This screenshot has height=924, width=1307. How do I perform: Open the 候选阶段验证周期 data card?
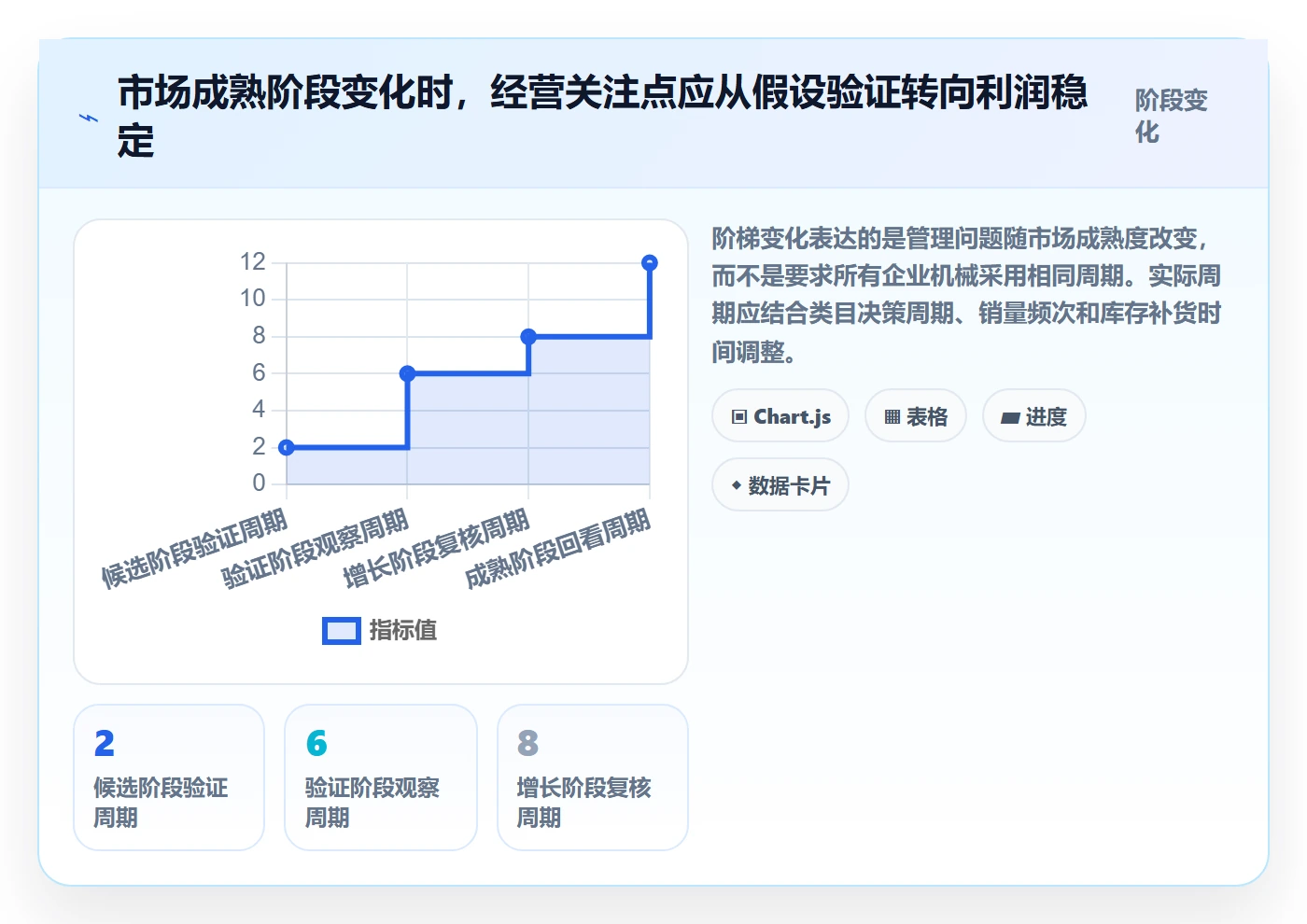(169, 777)
